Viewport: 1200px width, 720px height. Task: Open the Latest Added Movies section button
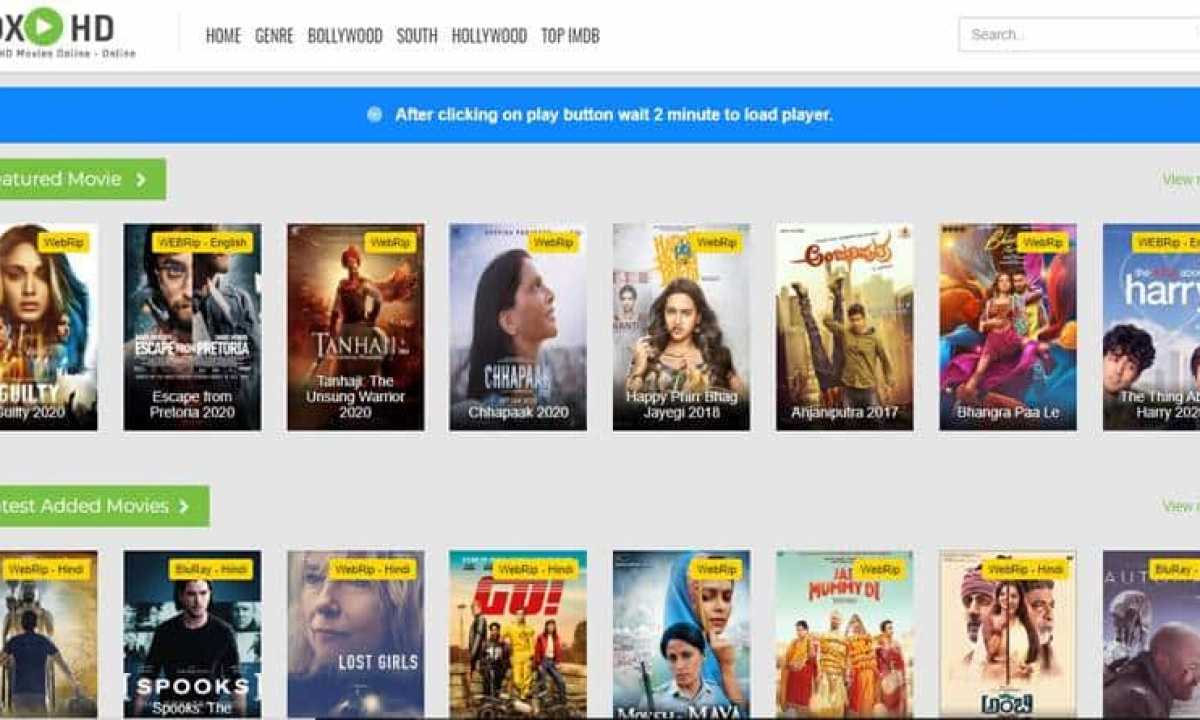104,506
